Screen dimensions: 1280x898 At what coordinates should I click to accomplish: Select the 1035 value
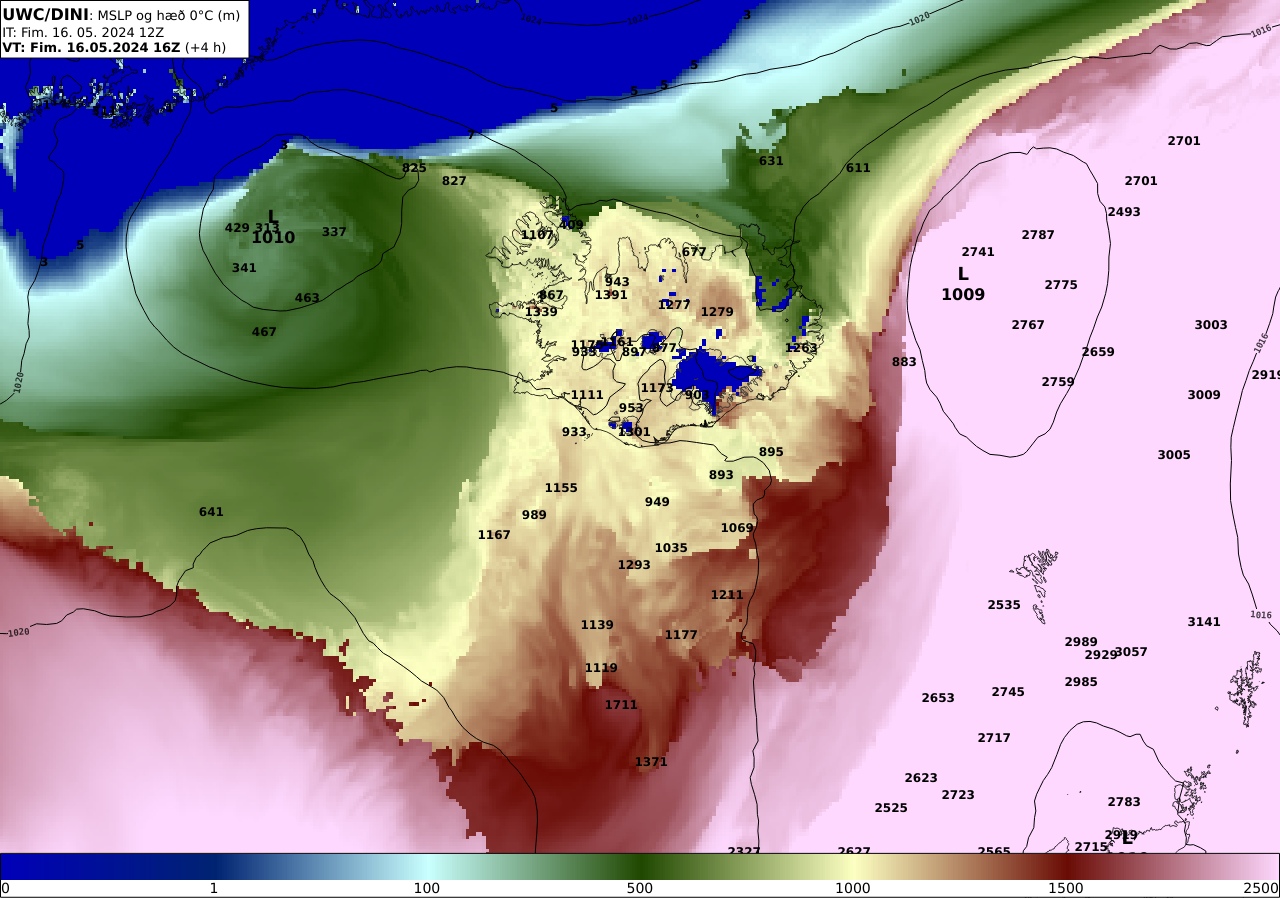coord(671,548)
